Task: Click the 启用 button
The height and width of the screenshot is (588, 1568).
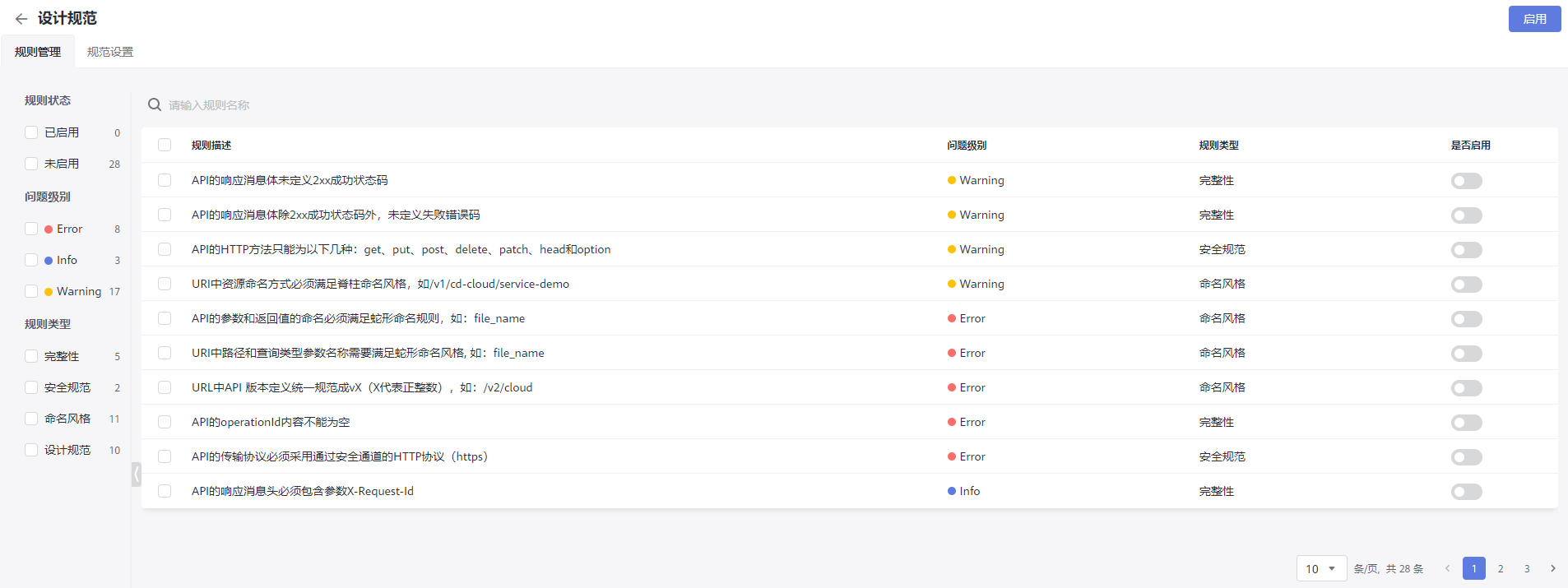Action: click(x=1533, y=19)
